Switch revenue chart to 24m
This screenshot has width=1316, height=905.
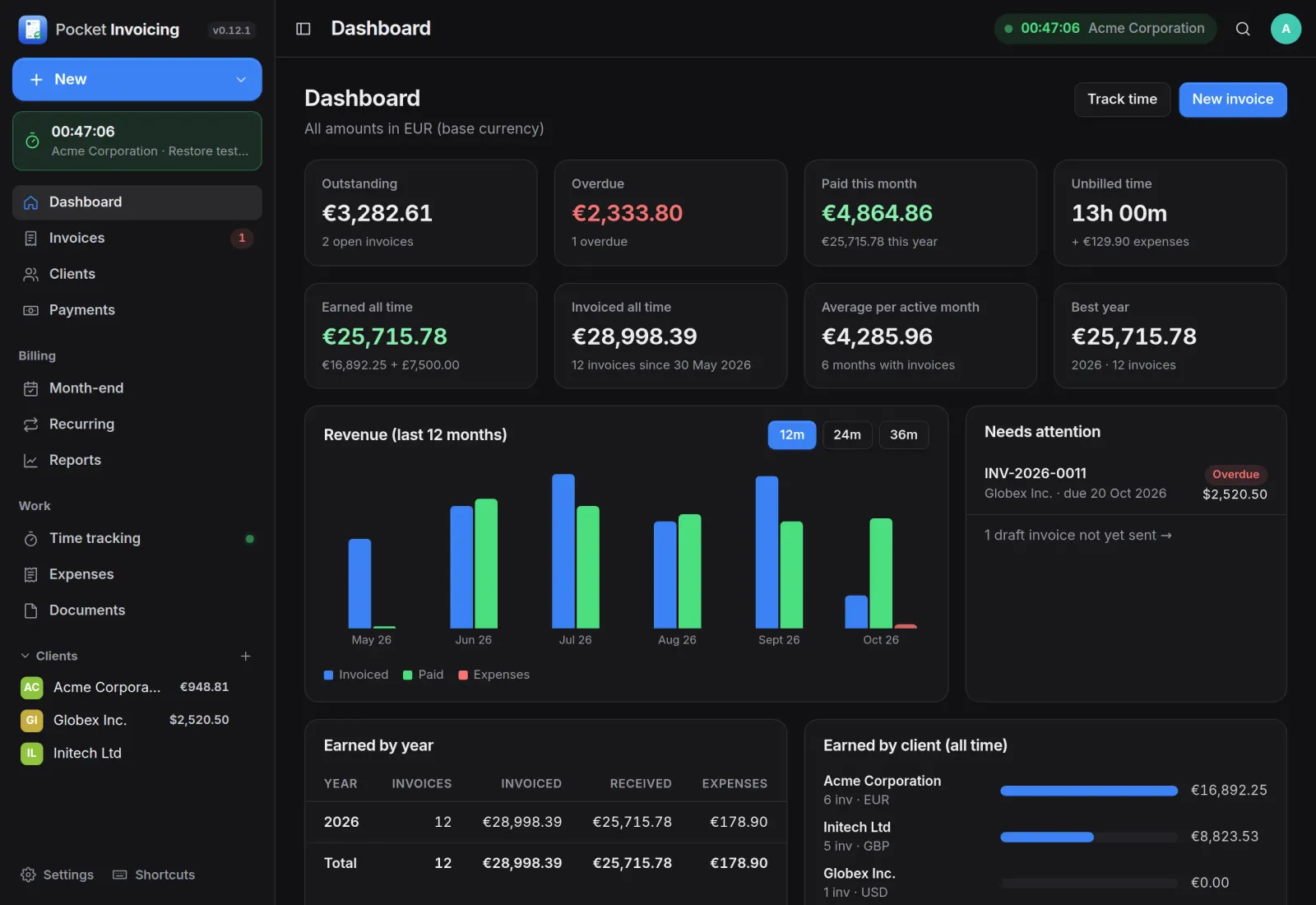click(847, 434)
